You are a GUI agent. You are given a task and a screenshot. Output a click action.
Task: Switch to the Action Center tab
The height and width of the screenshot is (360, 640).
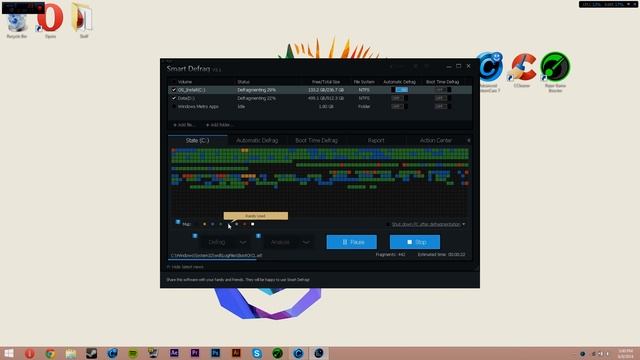(436, 140)
